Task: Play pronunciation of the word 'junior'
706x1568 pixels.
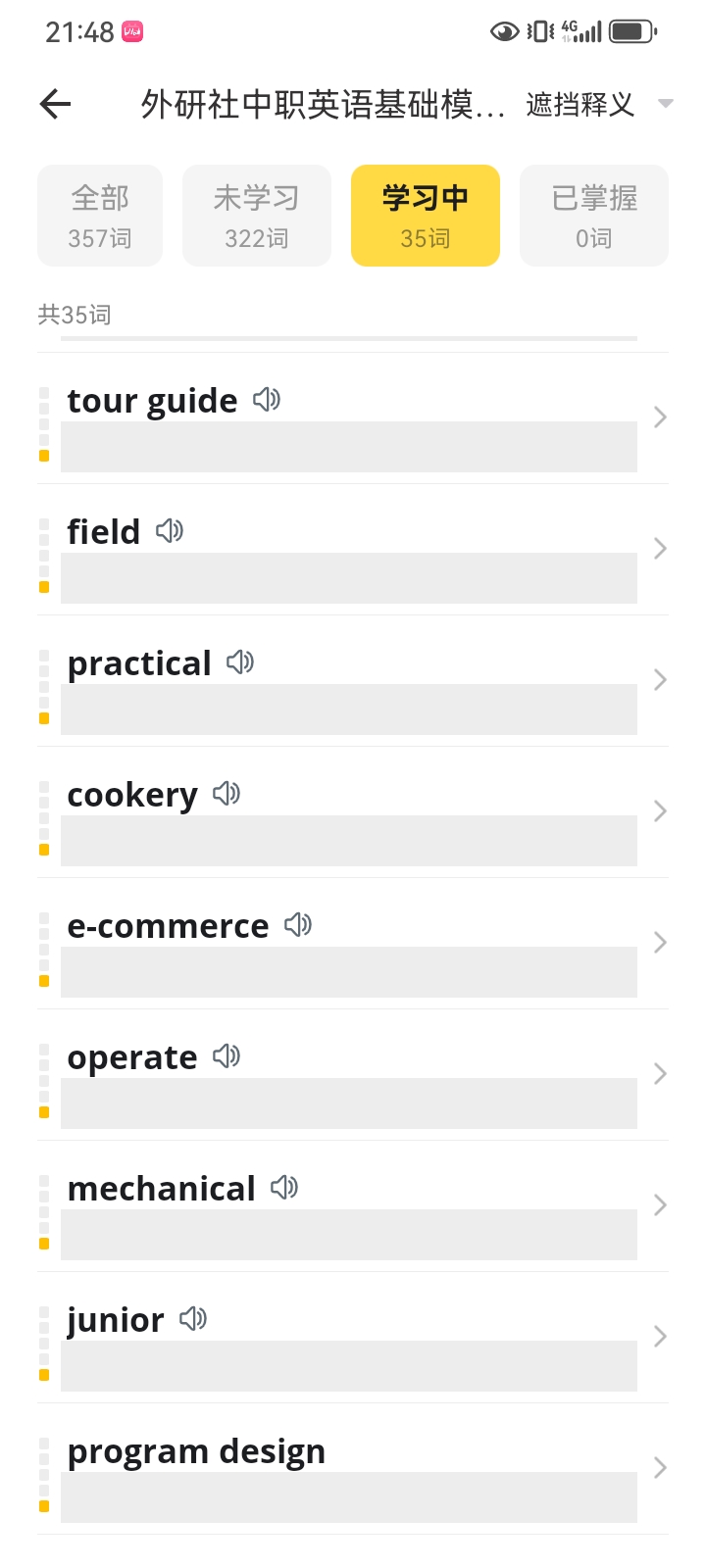Action: pos(193,1319)
